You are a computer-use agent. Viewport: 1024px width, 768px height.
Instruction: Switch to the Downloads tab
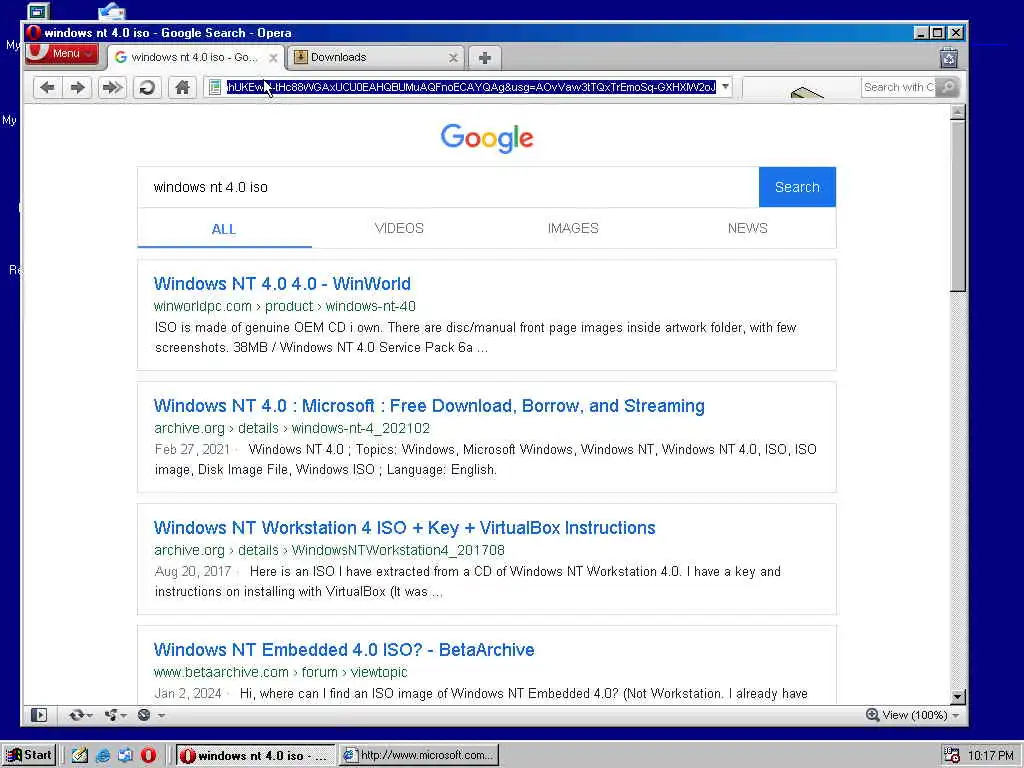click(x=376, y=57)
